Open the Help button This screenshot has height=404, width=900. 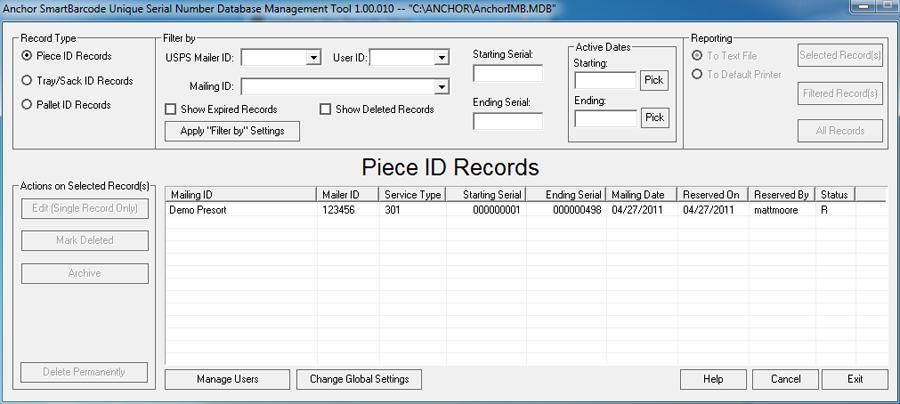pyautogui.click(x=713, y=379)
